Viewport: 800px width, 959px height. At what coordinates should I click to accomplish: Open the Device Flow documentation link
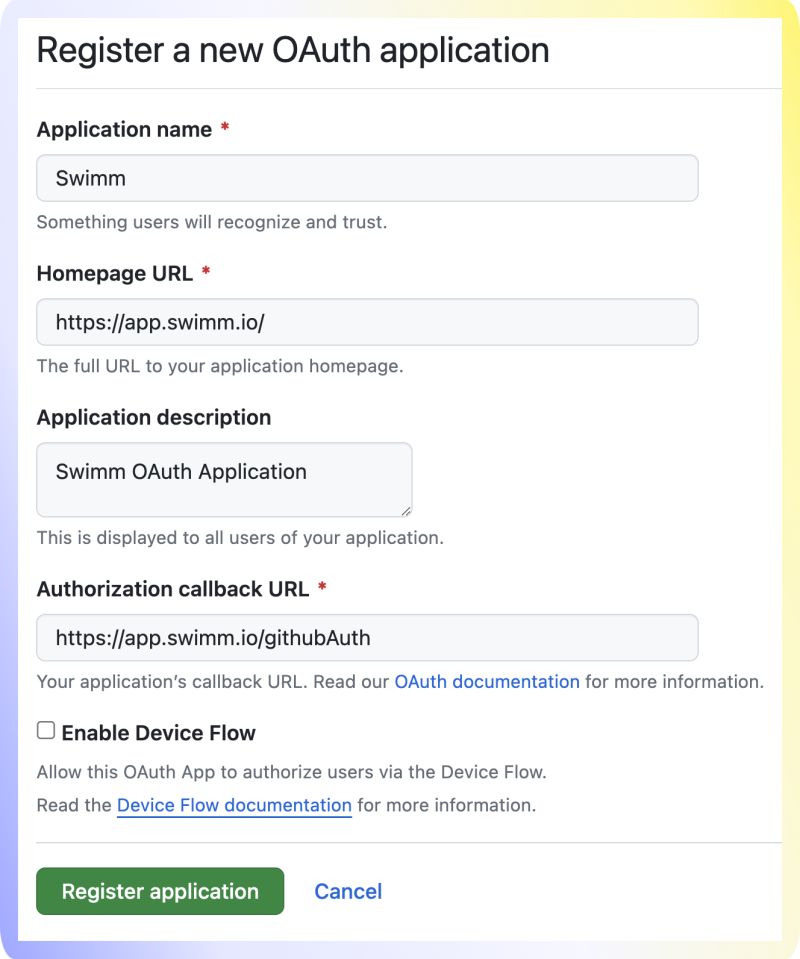coord(234,805)
